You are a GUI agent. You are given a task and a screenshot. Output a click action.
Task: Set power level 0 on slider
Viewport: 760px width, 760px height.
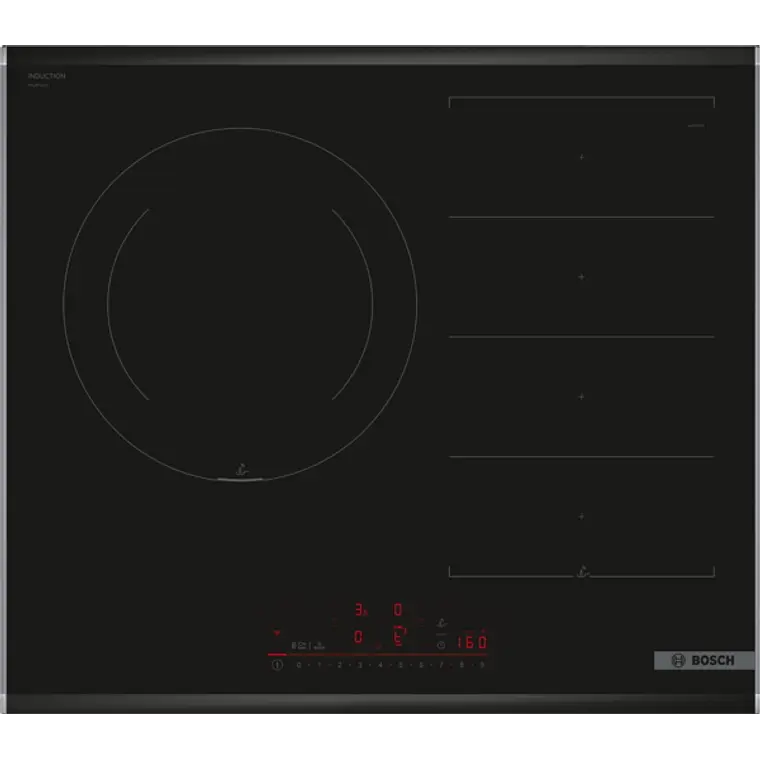299,664
